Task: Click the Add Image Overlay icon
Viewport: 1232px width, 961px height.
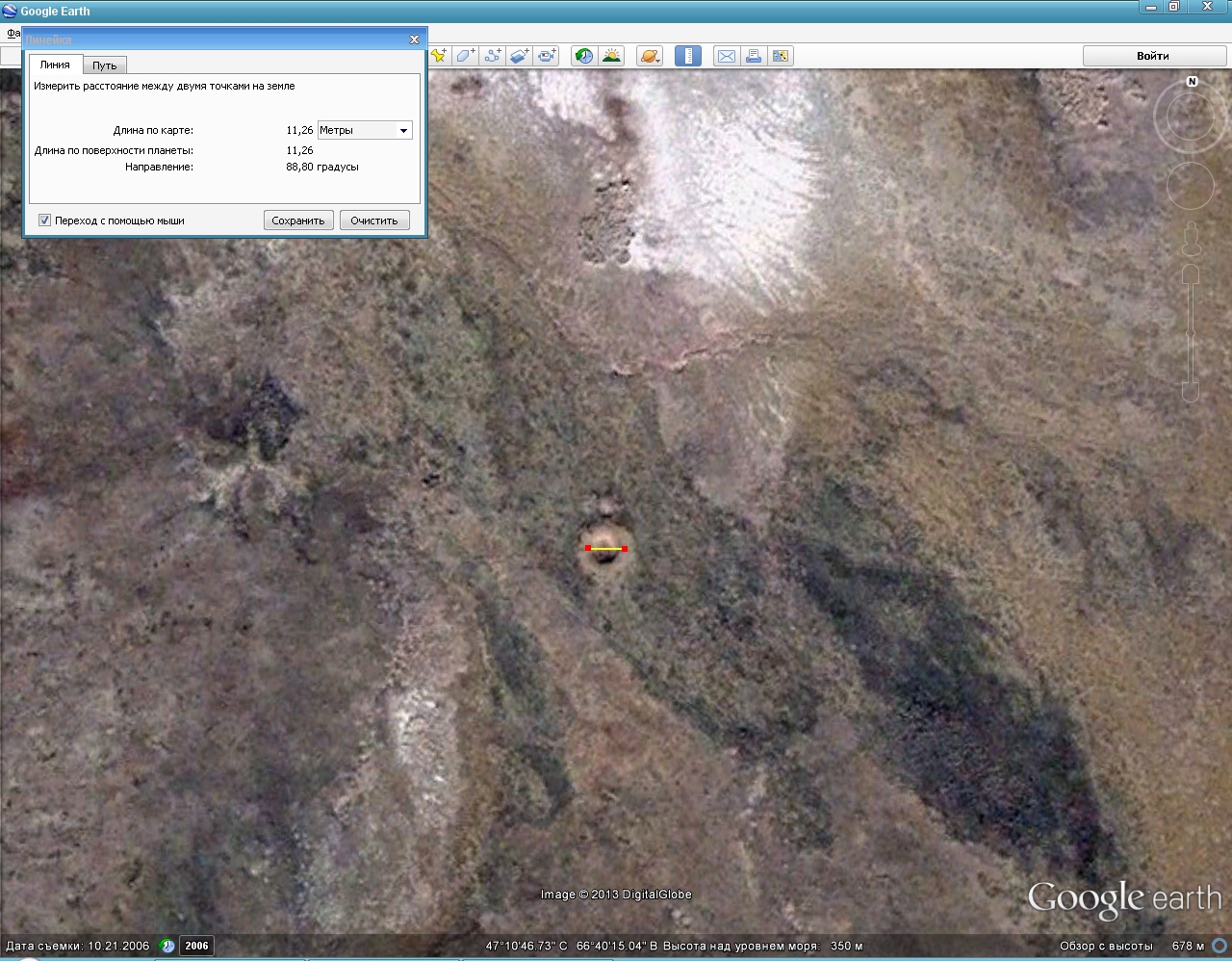Action: pos(520,56)
